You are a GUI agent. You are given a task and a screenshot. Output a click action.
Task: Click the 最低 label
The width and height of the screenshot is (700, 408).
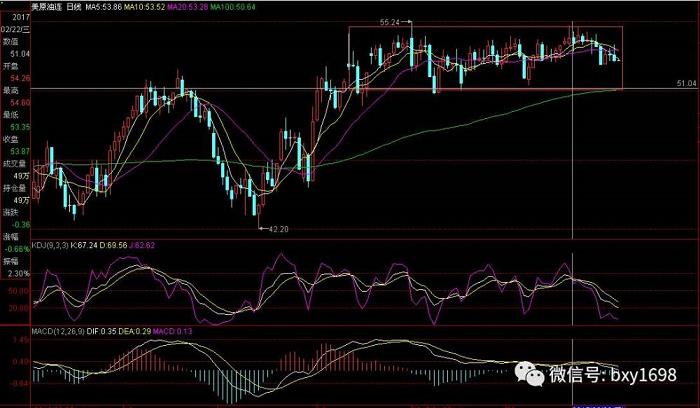pos(11,115)
